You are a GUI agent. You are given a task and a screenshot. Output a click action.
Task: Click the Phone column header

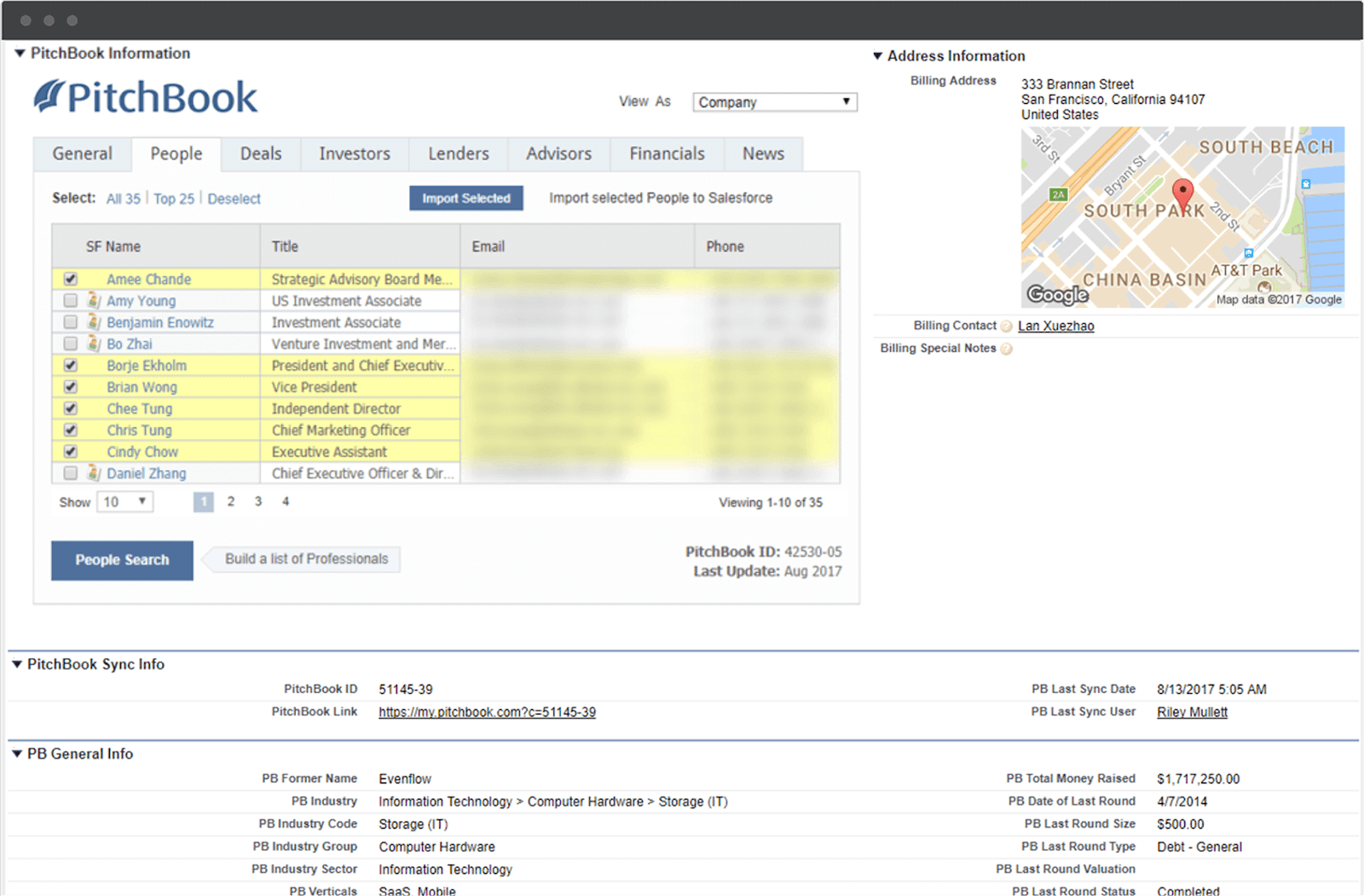767,246
